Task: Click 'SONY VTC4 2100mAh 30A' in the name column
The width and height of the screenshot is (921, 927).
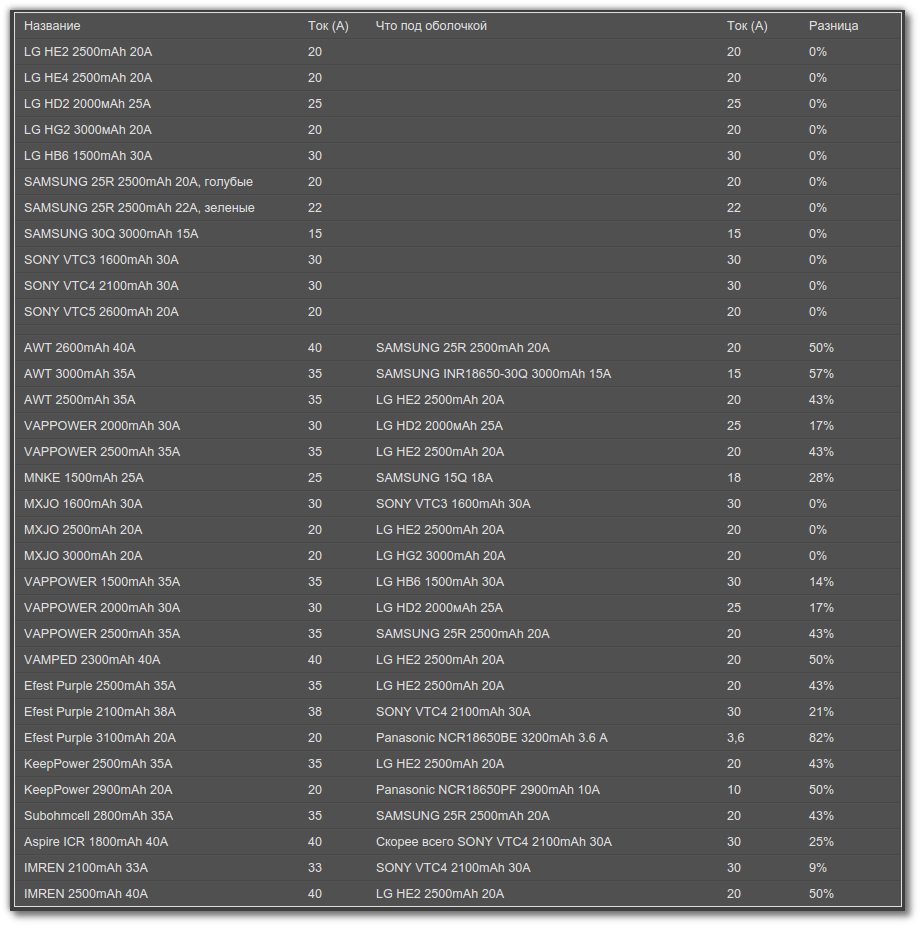Action: (x=101, y=286)
